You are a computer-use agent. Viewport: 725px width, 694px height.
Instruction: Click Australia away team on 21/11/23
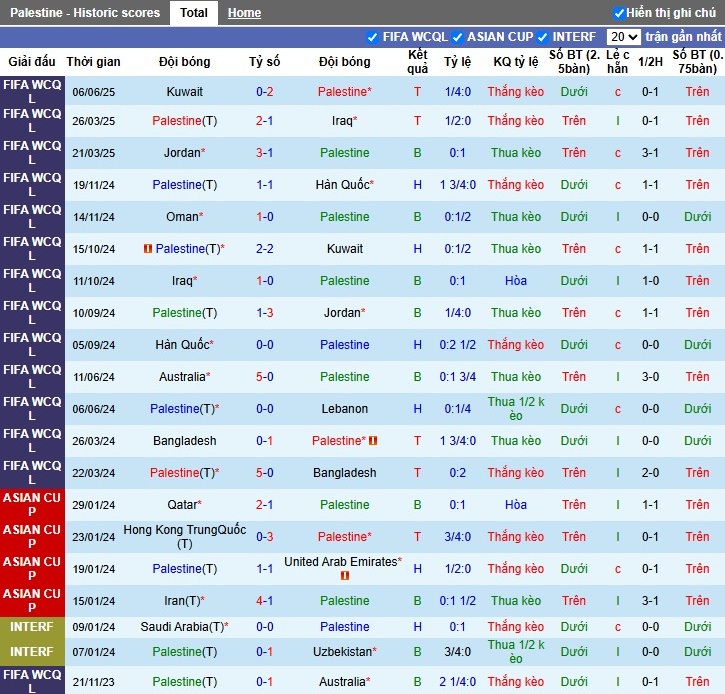344,682
